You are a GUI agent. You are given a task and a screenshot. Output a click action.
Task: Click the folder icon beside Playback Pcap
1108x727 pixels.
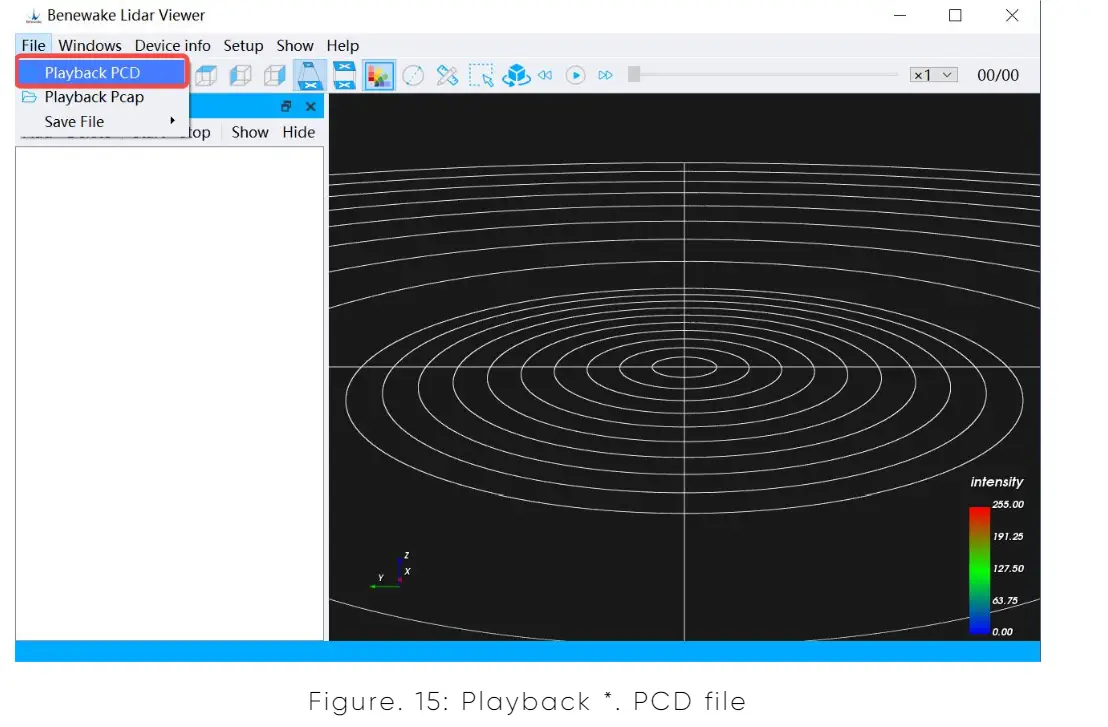(x=29, y=97)
